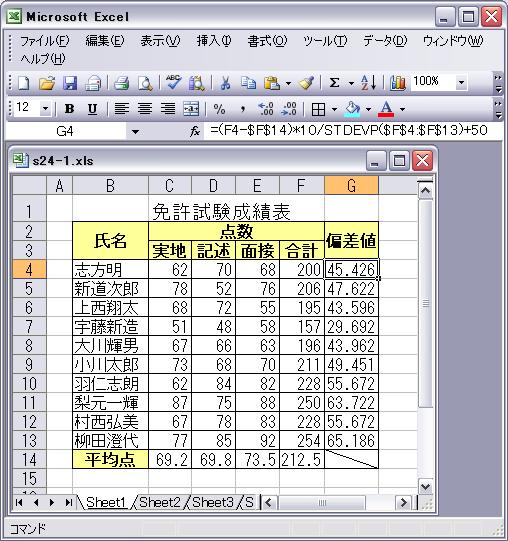
Task: Click the AutoSum sigma icon
Action: tap(334, 83)
